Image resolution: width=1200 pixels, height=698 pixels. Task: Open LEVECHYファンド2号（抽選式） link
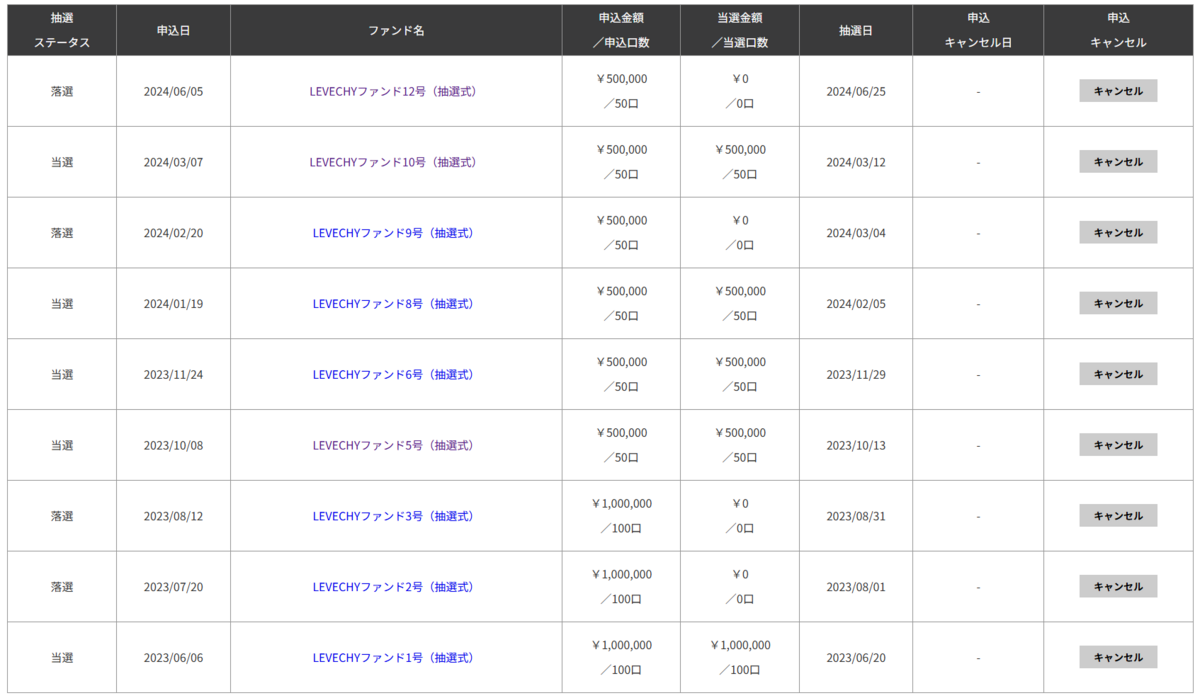392,587
